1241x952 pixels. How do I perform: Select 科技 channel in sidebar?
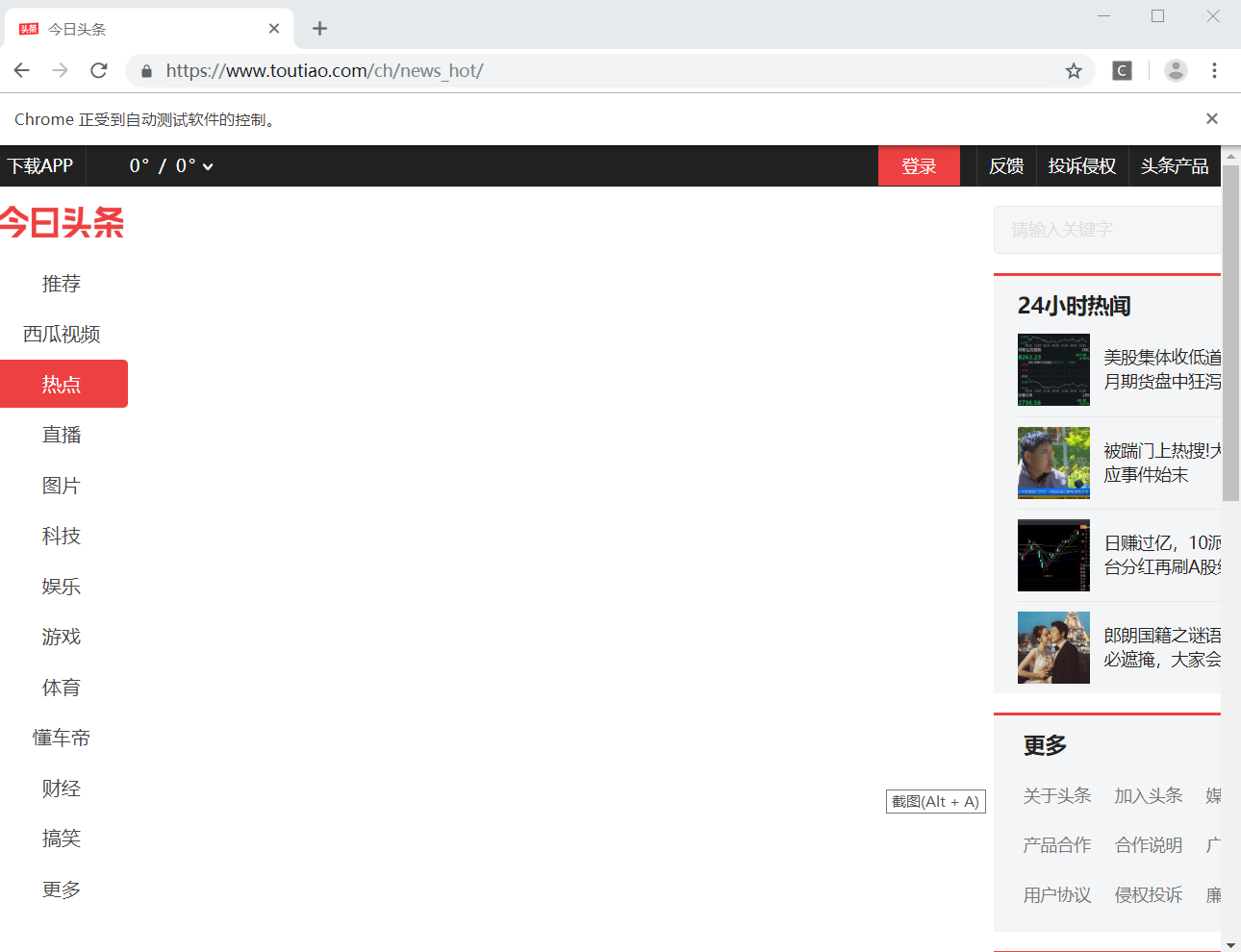pyautogui.click(x=62, y=536)
